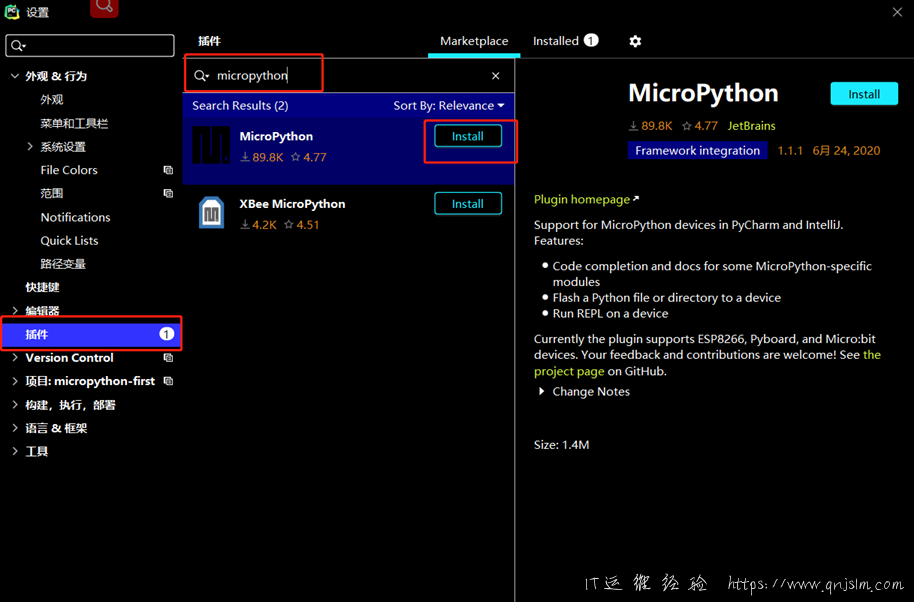Click Install in the MicroPython details pane

click(864, 94)
